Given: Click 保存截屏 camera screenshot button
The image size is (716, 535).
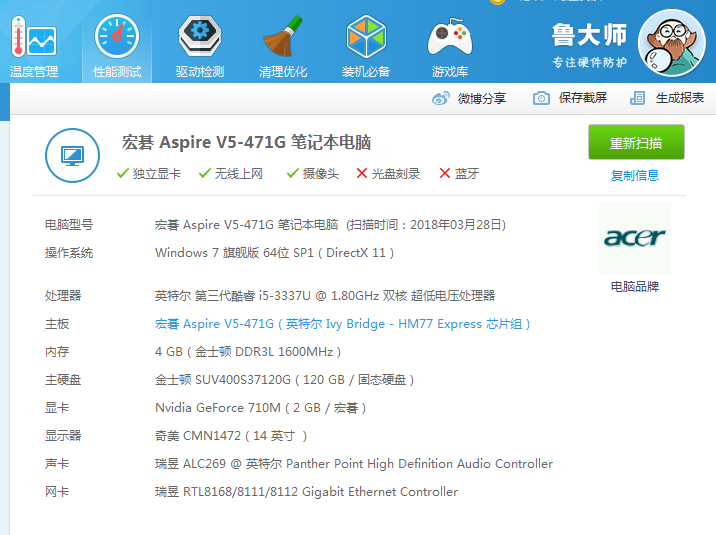Looking at the screenshot, I should 541,98.
